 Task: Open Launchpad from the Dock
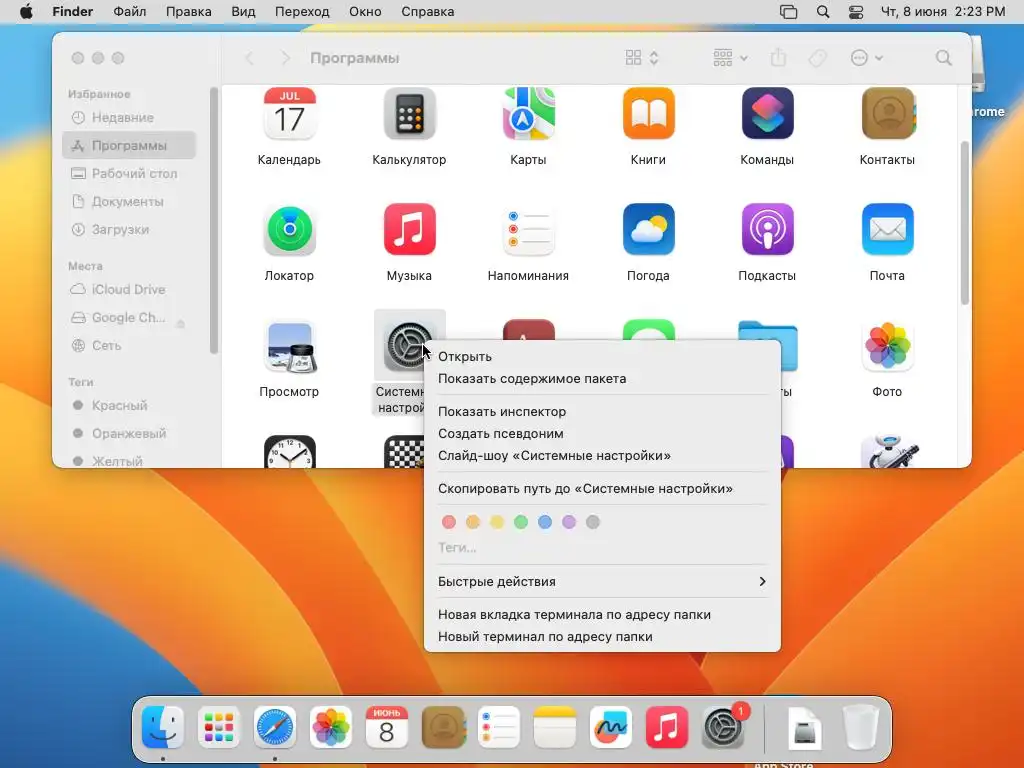(x=219, y=727)
